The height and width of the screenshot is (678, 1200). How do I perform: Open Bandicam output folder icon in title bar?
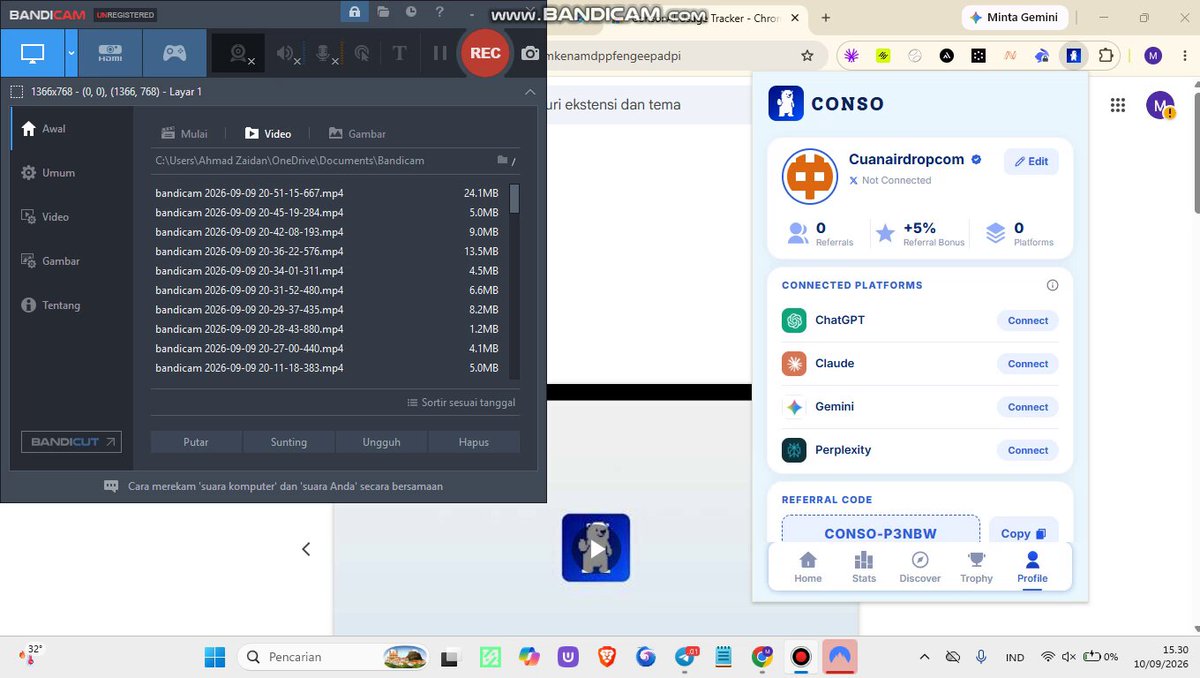(383, 12)
